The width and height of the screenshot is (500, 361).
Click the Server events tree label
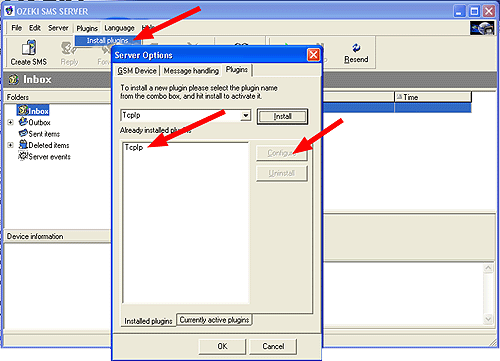click(49, 157)
